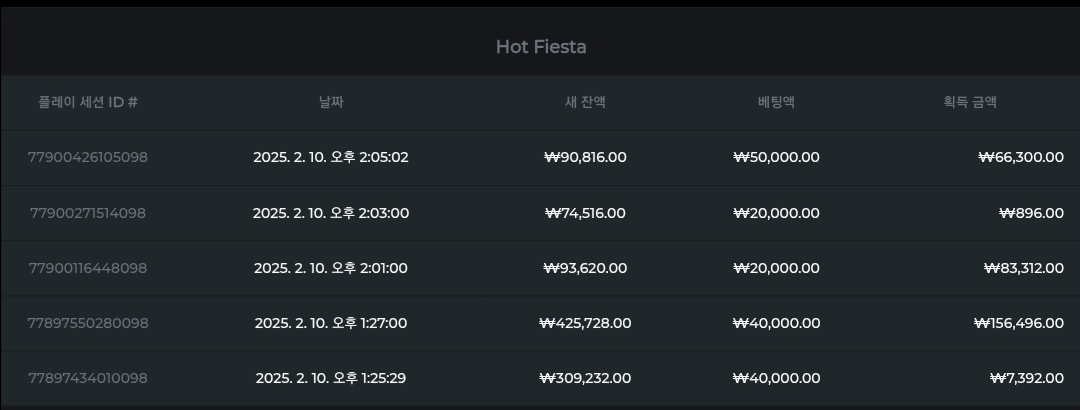Select the balance cell ₩425,728.00
The width and height of the screenshot is (1080, 410).
(x=585, y=323)
